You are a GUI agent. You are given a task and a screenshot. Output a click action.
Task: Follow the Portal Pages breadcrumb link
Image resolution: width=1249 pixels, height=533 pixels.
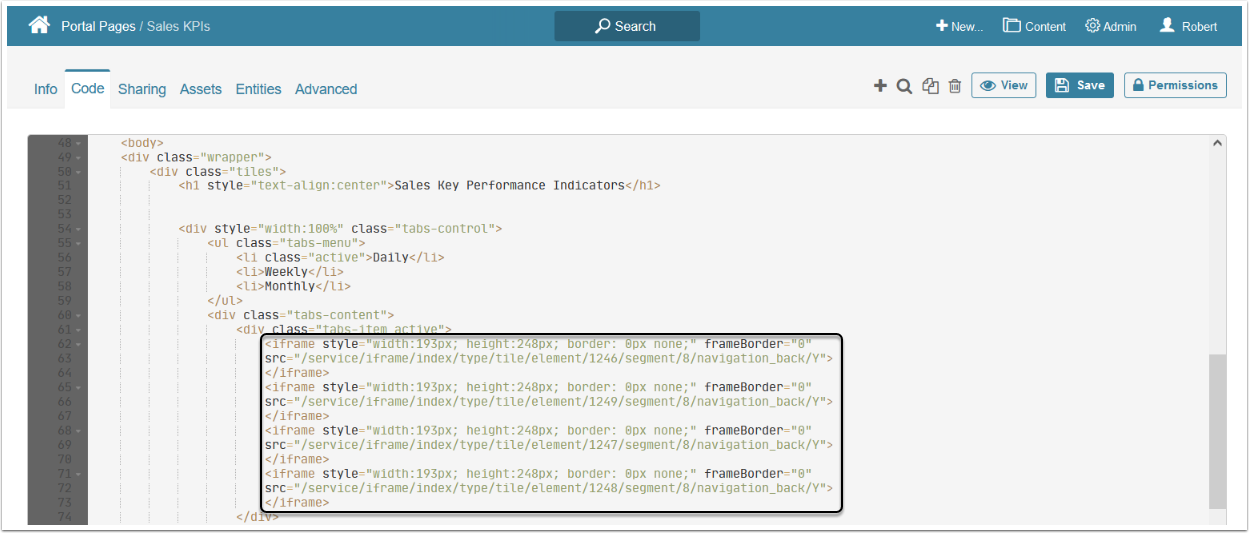click(98, 26)
